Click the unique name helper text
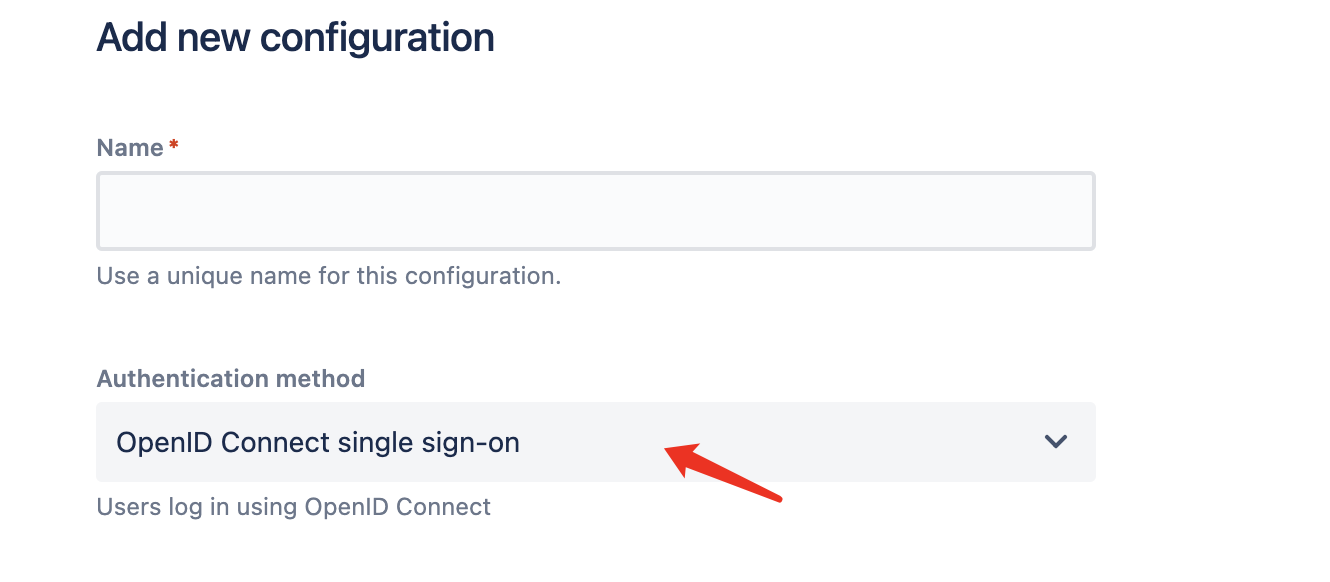This screenshot has height=582, width=1330. click(328, 275)
